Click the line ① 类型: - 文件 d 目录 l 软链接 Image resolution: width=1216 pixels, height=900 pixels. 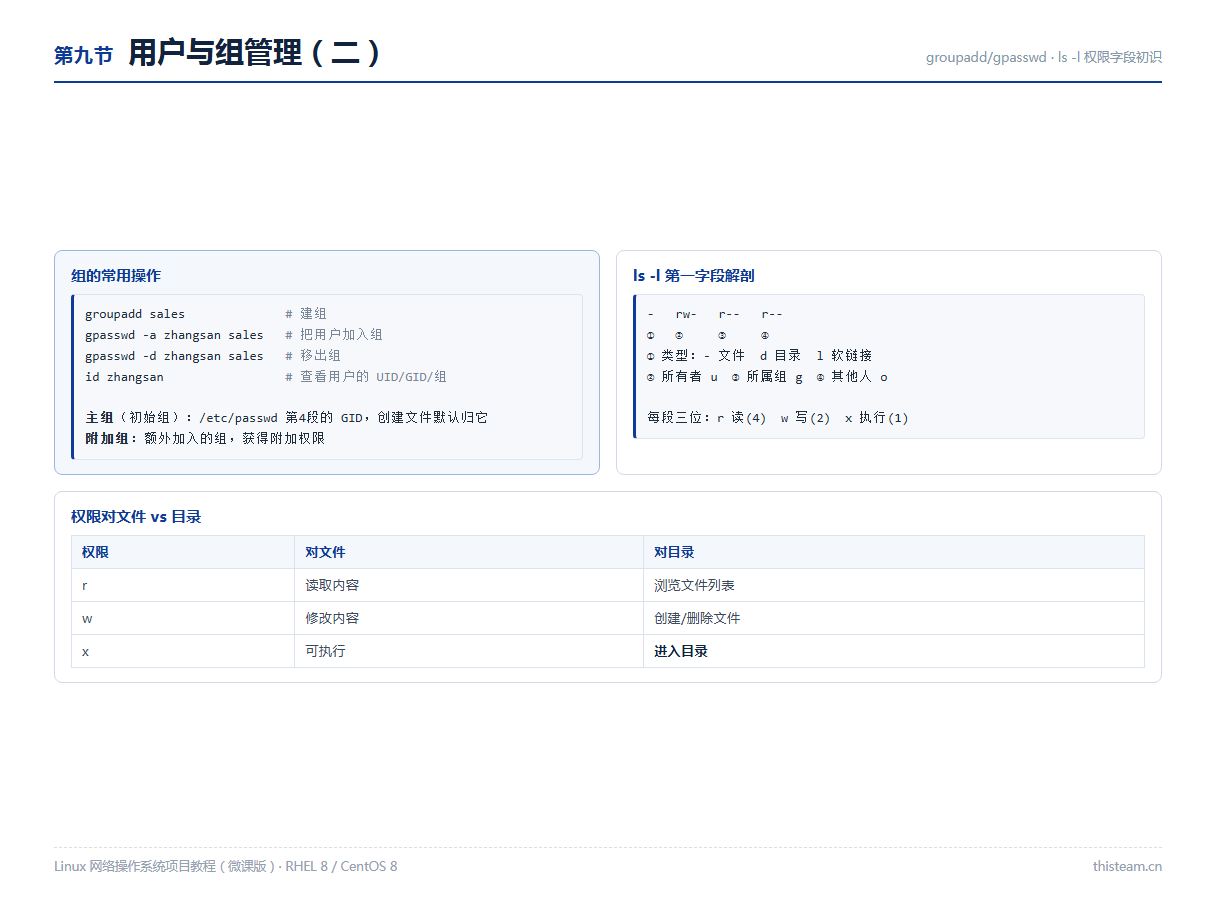[x=760, y=355]
